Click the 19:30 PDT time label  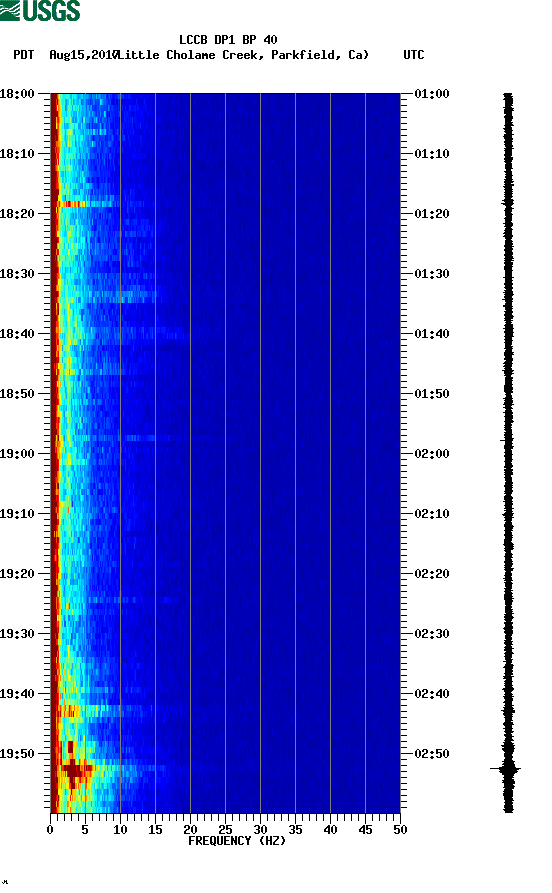17,633
